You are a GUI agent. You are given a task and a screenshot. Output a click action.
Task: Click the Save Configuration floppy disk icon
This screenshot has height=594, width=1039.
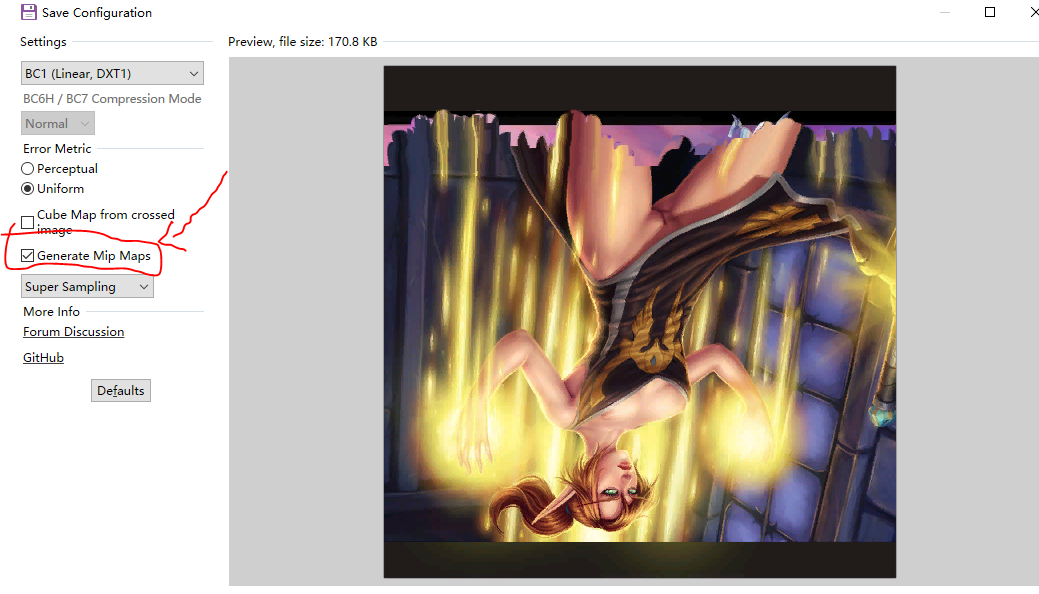coord(29,13)
